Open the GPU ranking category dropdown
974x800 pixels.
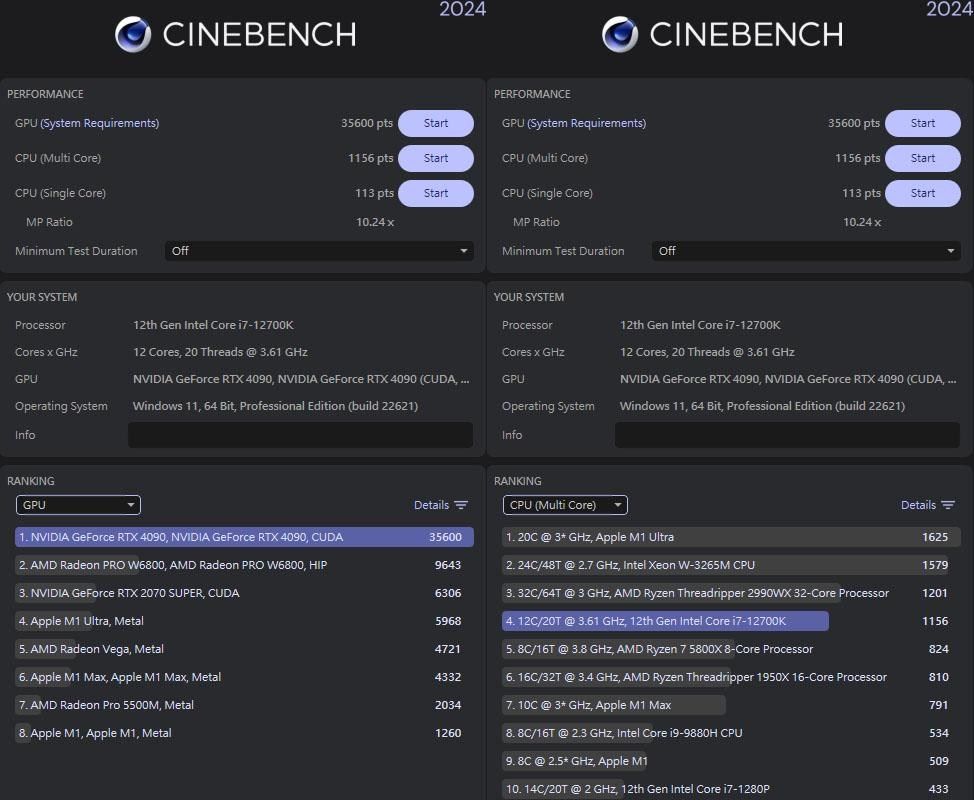[x=78, y=505]
